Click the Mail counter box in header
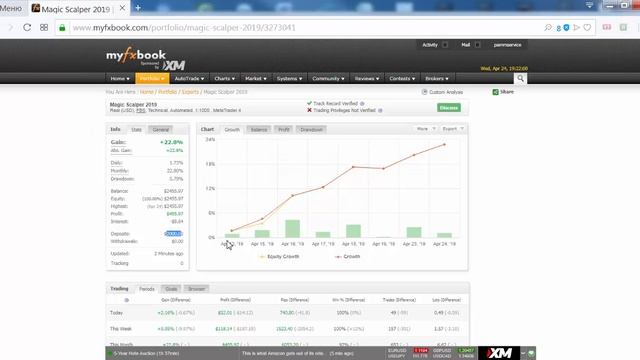 477,45
